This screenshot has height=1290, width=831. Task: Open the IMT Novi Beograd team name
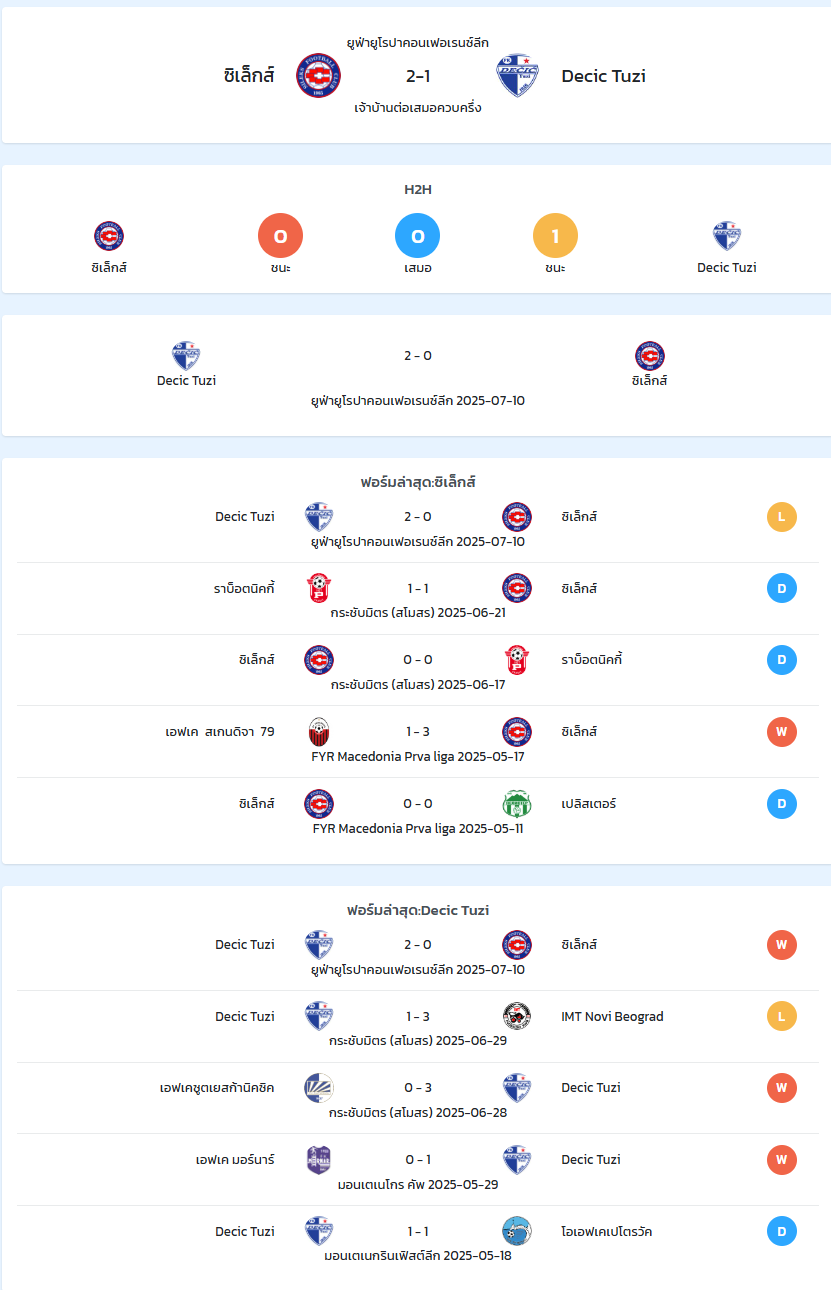tap(613, 1016)
